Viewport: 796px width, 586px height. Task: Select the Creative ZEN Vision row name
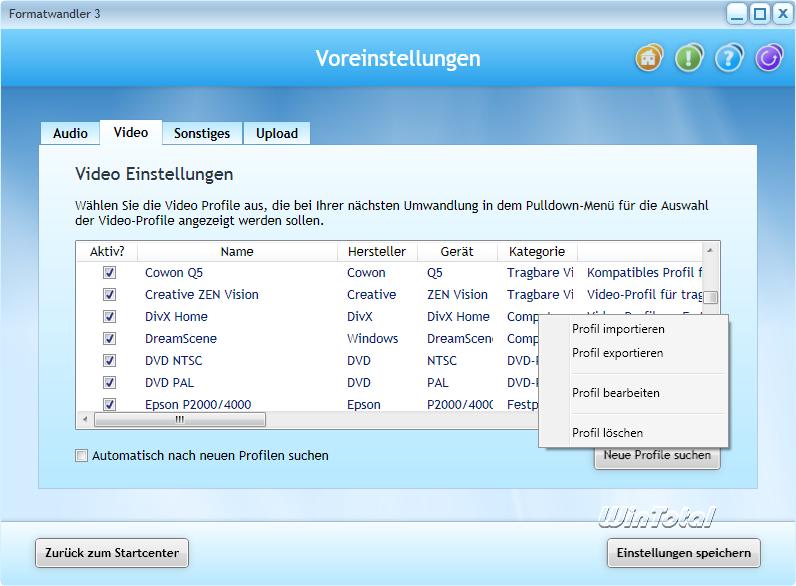202,295
